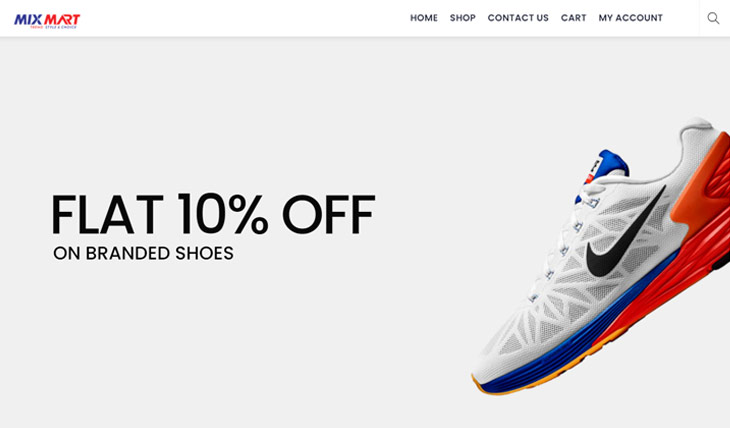730x428 pixels.
Task: Click the FLAT 10% OFF headline
Action: coord(213,214)
